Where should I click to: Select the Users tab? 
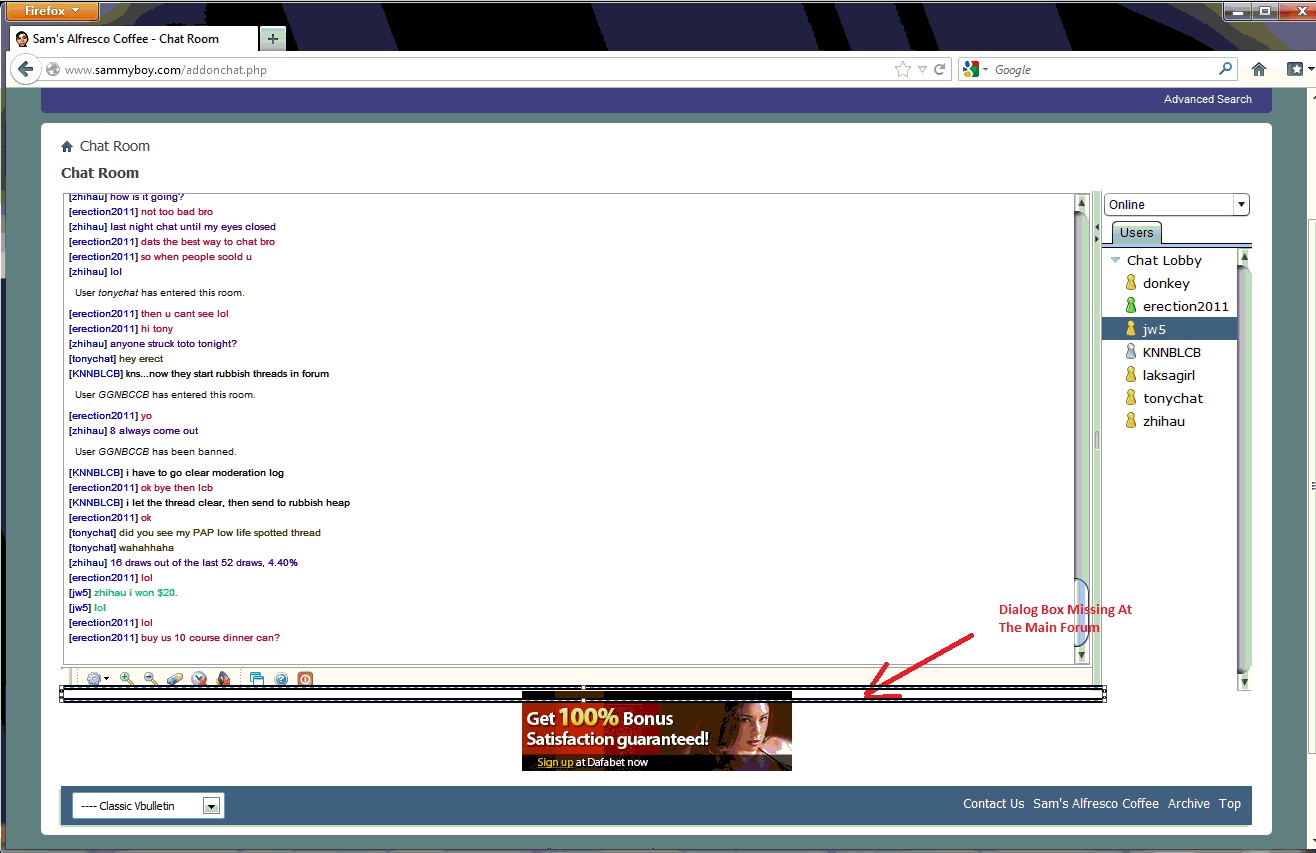click(1136, 233)
